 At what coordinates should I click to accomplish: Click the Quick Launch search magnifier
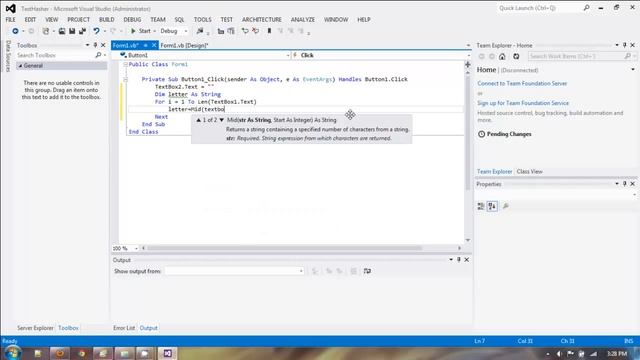tap(587, 8)
